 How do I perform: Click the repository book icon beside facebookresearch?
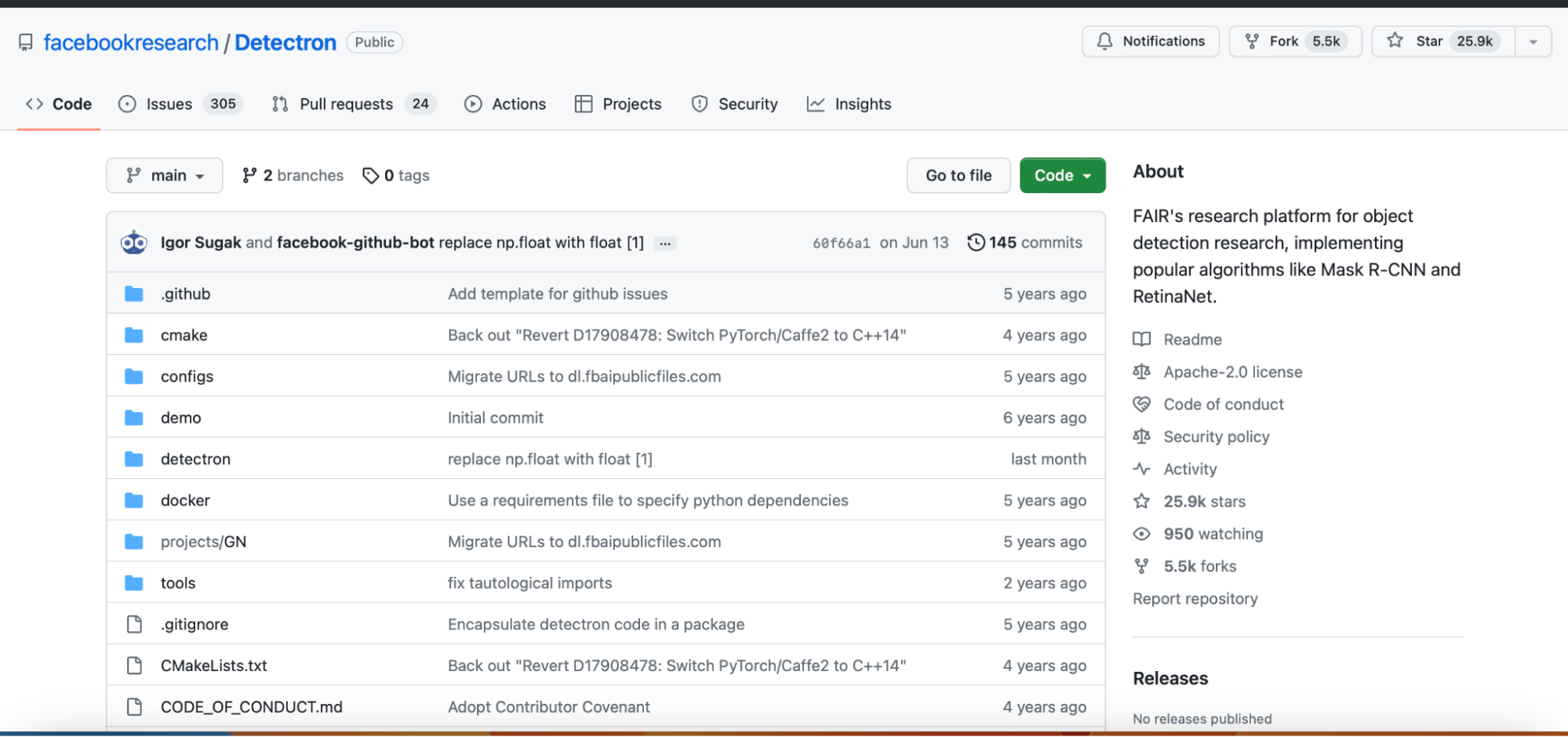(25, 42)
